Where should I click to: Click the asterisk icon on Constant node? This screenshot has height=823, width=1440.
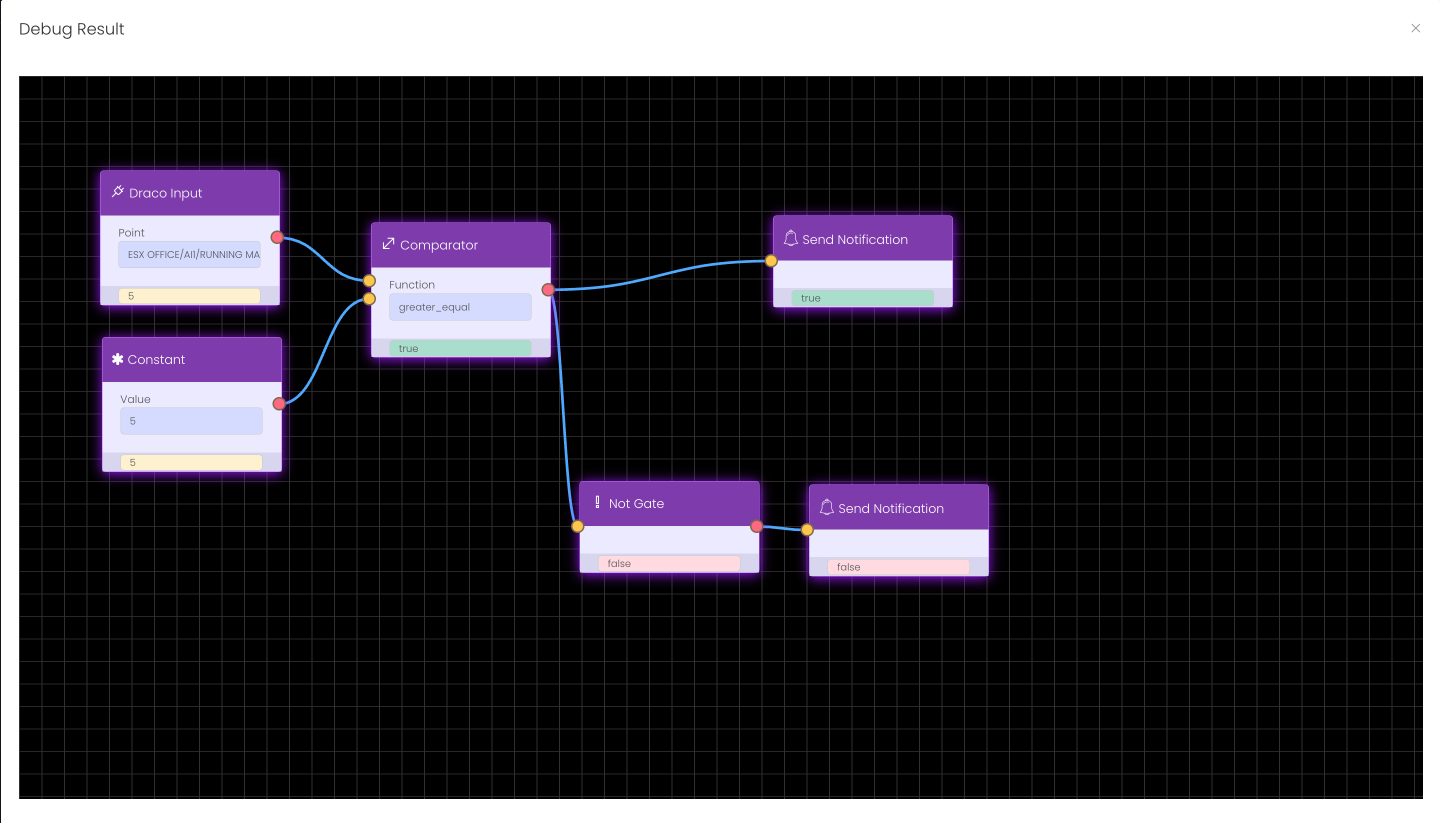[117, 359]
